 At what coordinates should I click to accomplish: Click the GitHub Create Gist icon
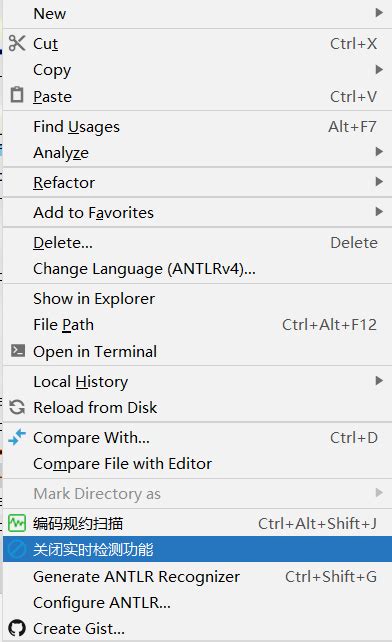[17, 628]
